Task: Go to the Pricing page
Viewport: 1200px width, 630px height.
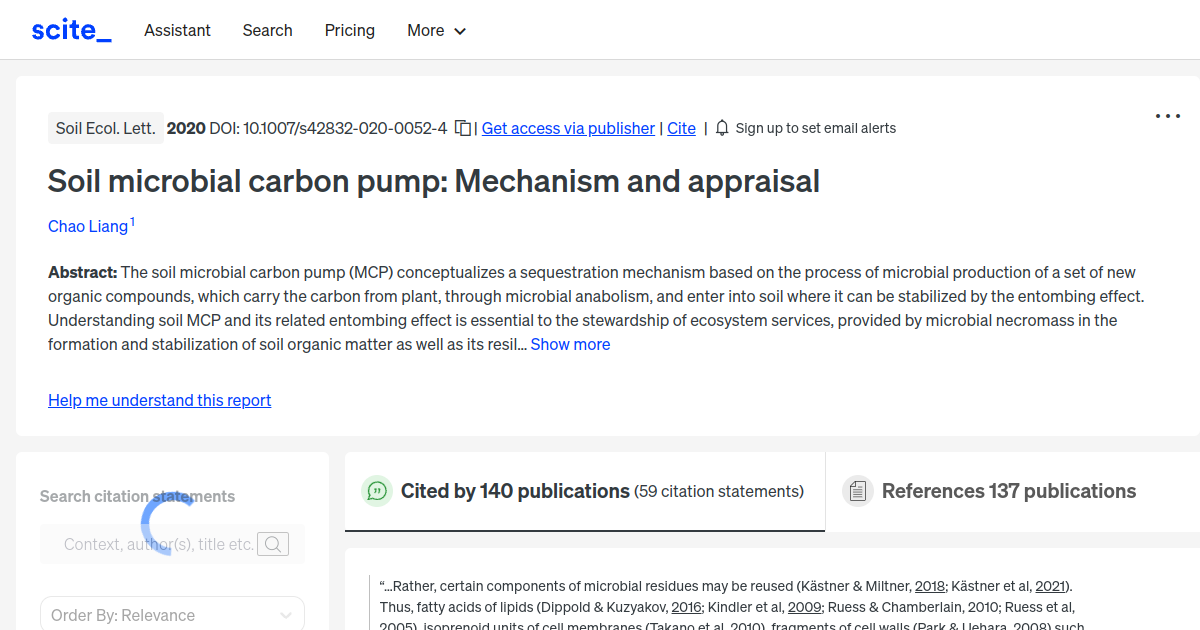Action: tap(349, 30)
